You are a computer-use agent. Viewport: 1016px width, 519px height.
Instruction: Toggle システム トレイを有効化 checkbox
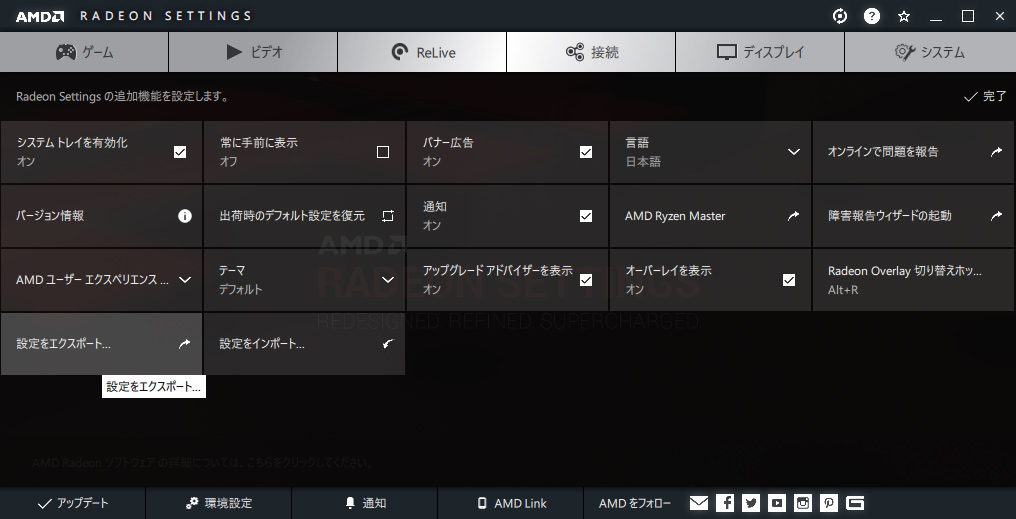(180, 152)
